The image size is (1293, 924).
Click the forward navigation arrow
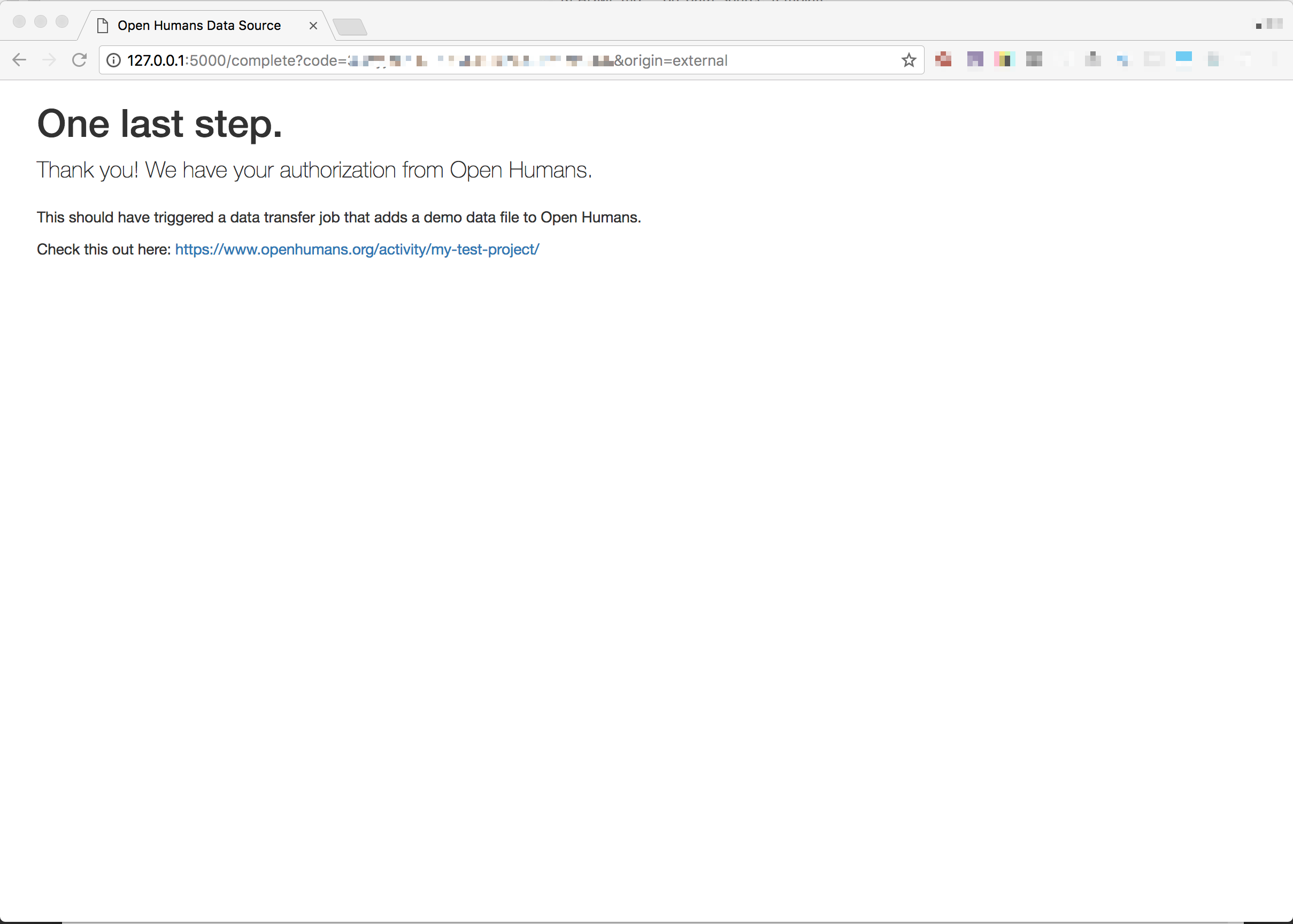pos(50,60)
